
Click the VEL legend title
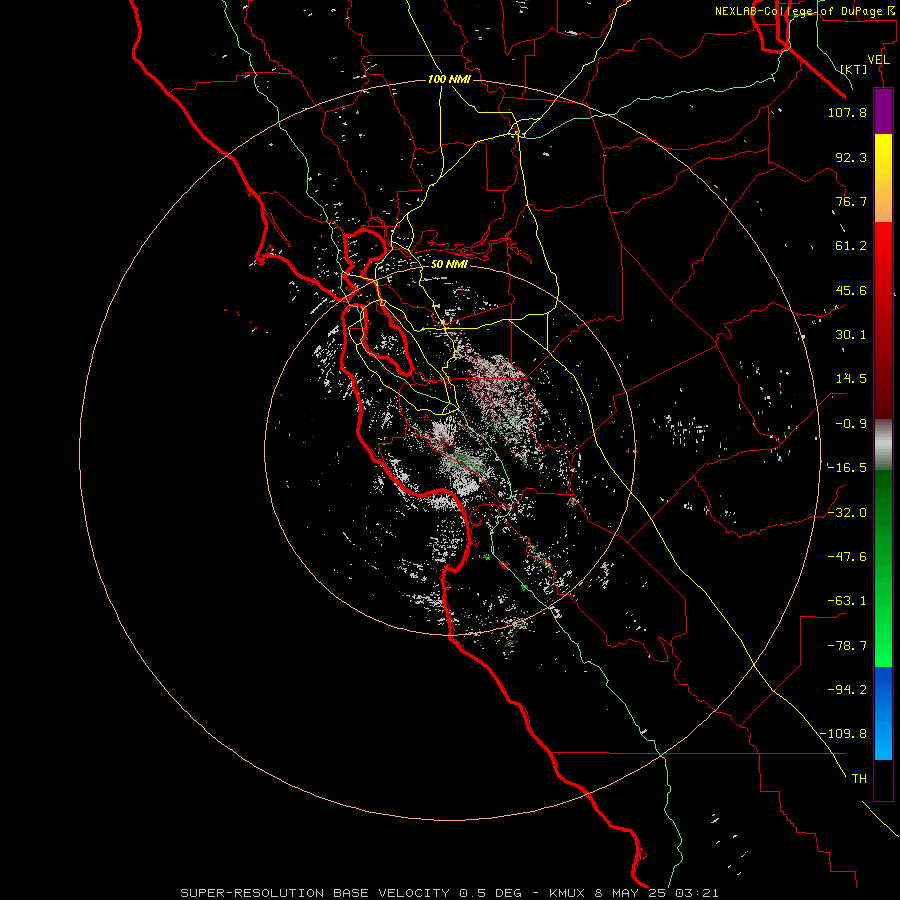point(878,60)
